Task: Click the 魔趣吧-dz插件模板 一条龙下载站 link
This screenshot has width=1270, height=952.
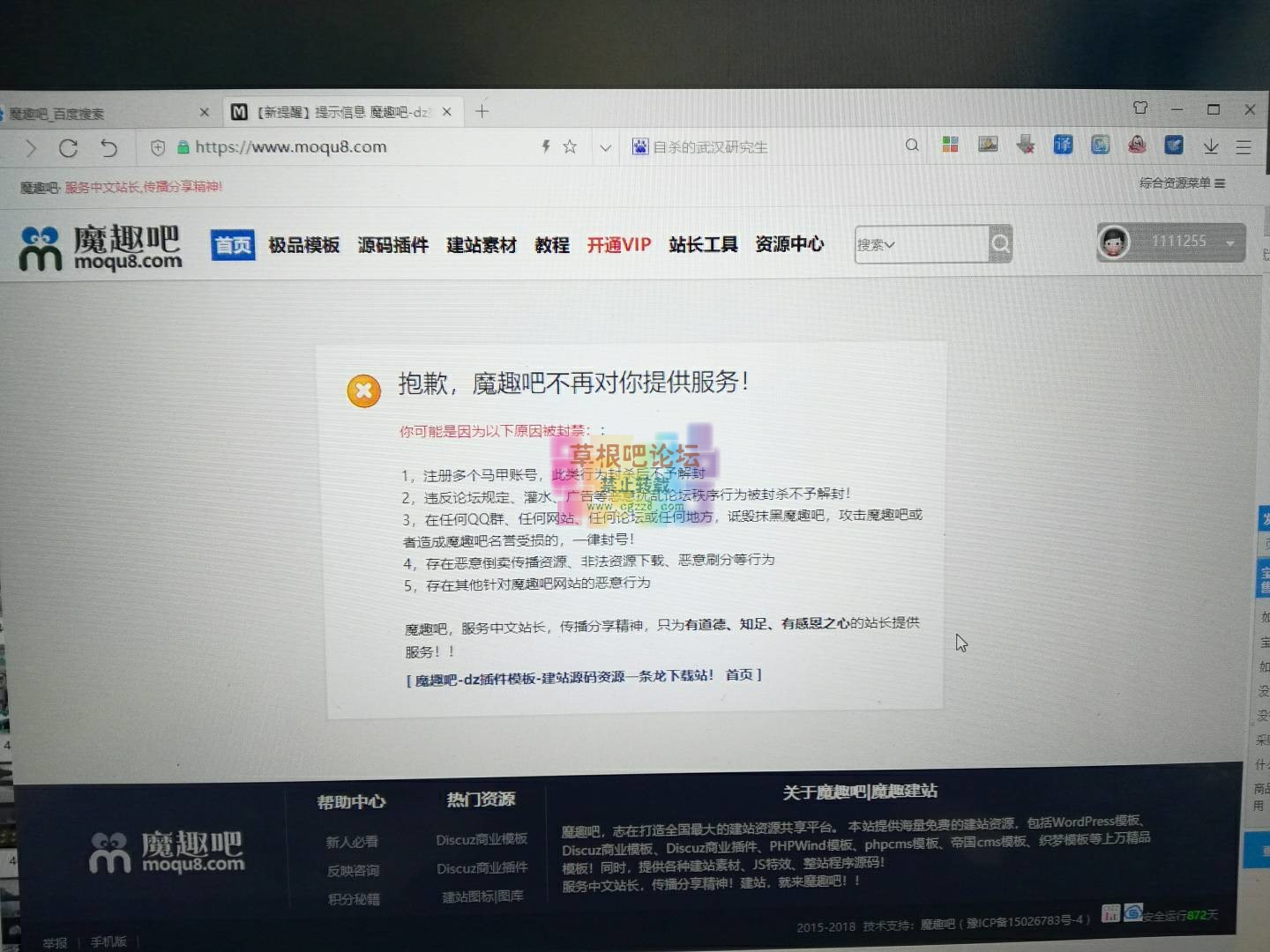Action: coord(564,678)
